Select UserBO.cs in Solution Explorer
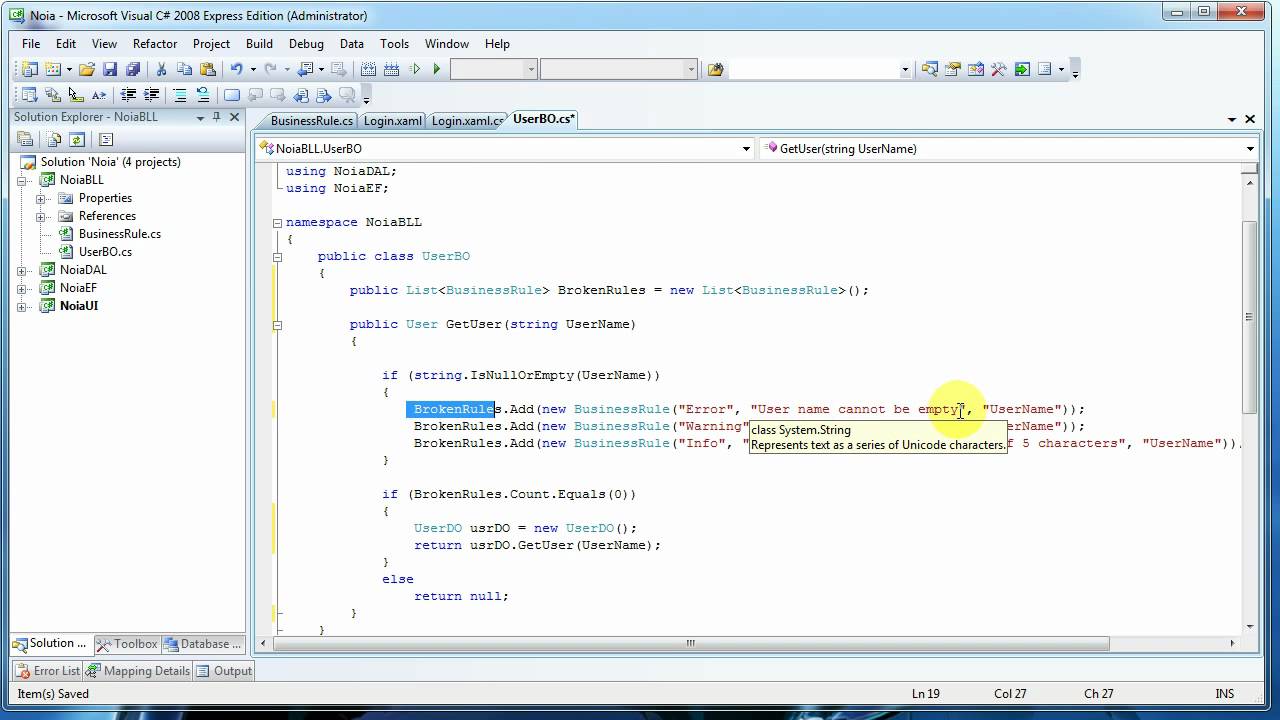This screenshot has width=1280, height=720. point(105,252)
